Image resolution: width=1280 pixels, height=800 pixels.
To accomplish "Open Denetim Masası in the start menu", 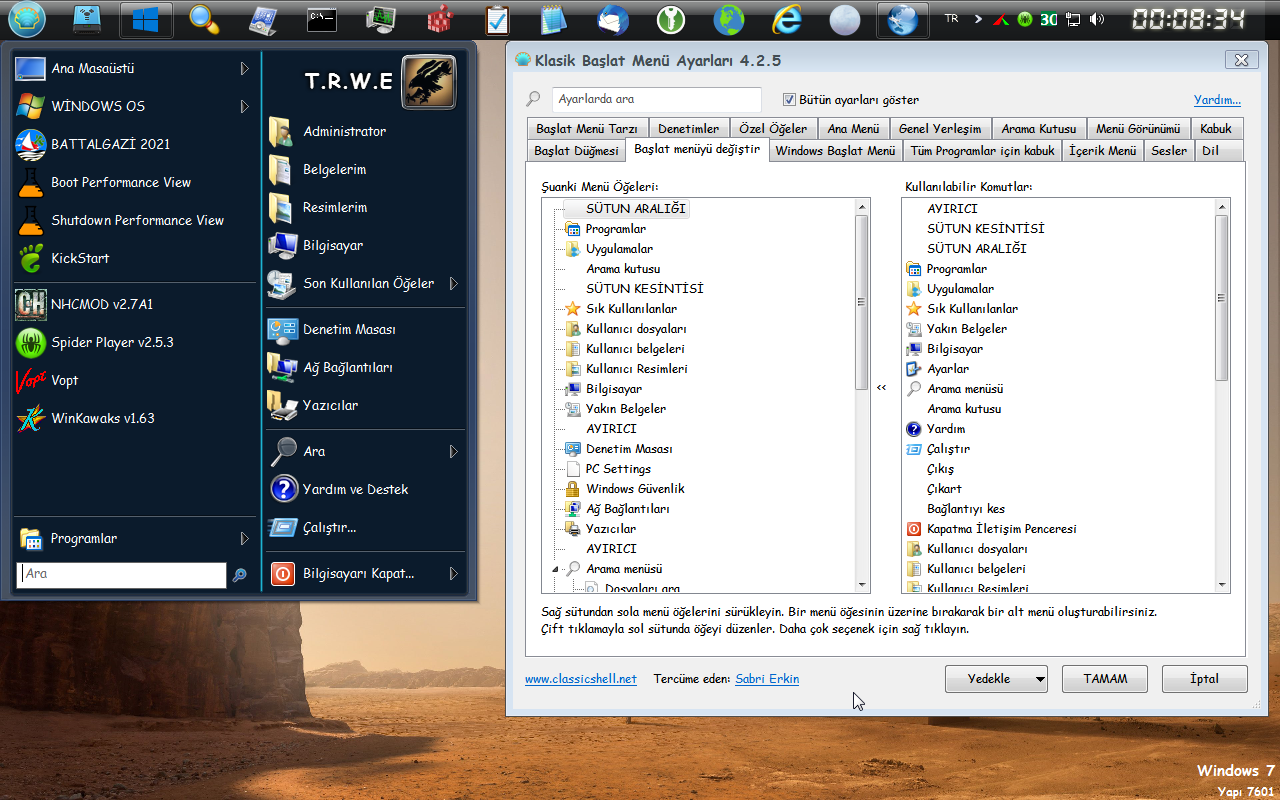I will pos(365,329).
